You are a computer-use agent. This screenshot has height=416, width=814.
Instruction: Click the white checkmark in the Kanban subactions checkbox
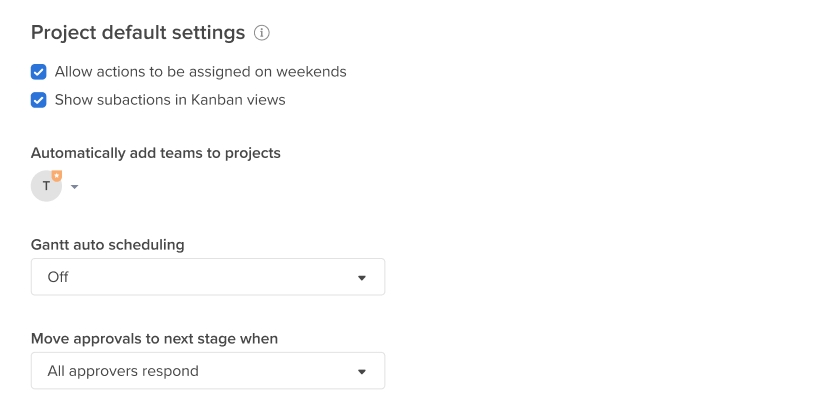38,100
